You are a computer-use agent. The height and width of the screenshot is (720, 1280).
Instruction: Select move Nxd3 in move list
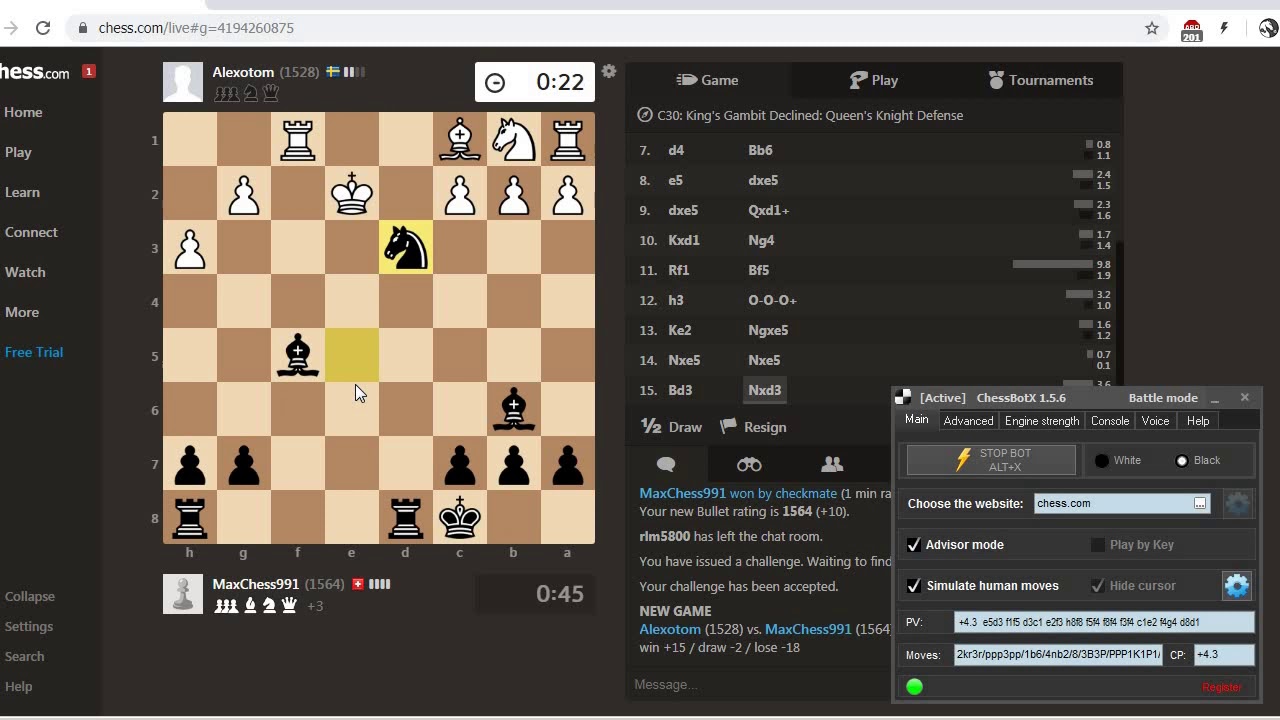coord(765,390)
